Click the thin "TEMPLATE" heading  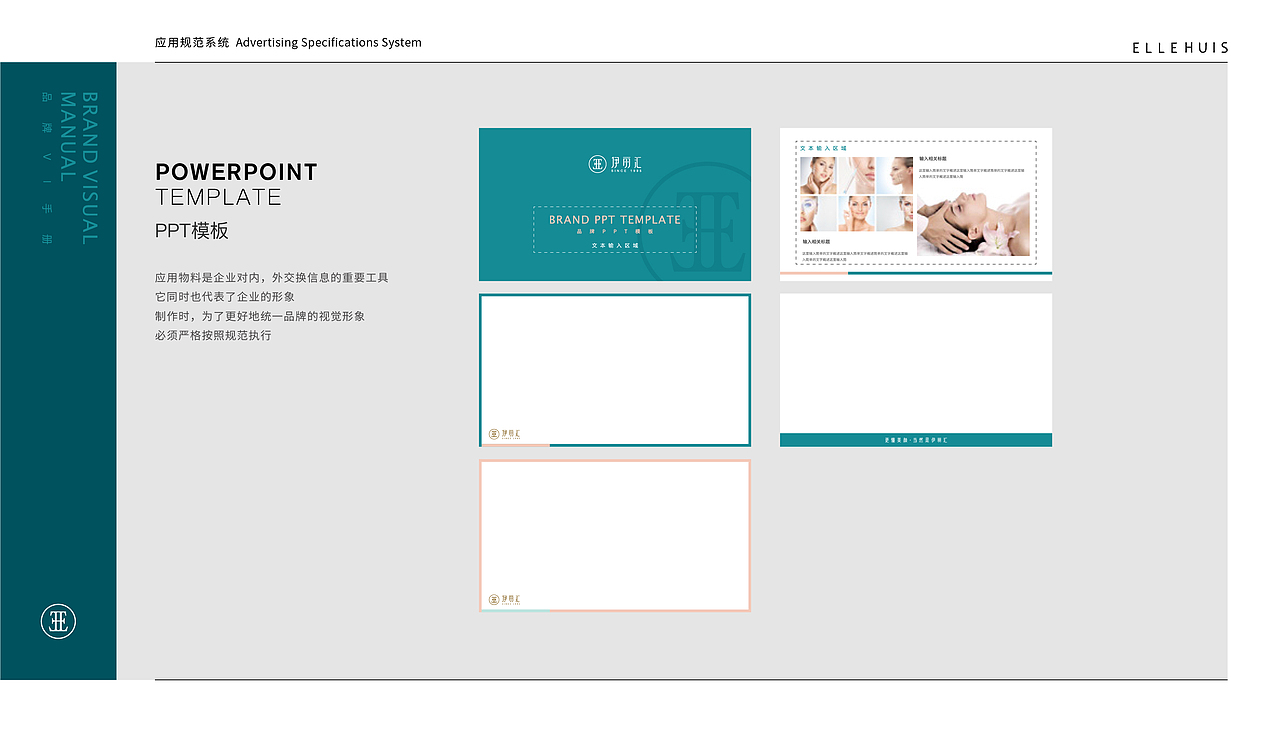[219, 197]
